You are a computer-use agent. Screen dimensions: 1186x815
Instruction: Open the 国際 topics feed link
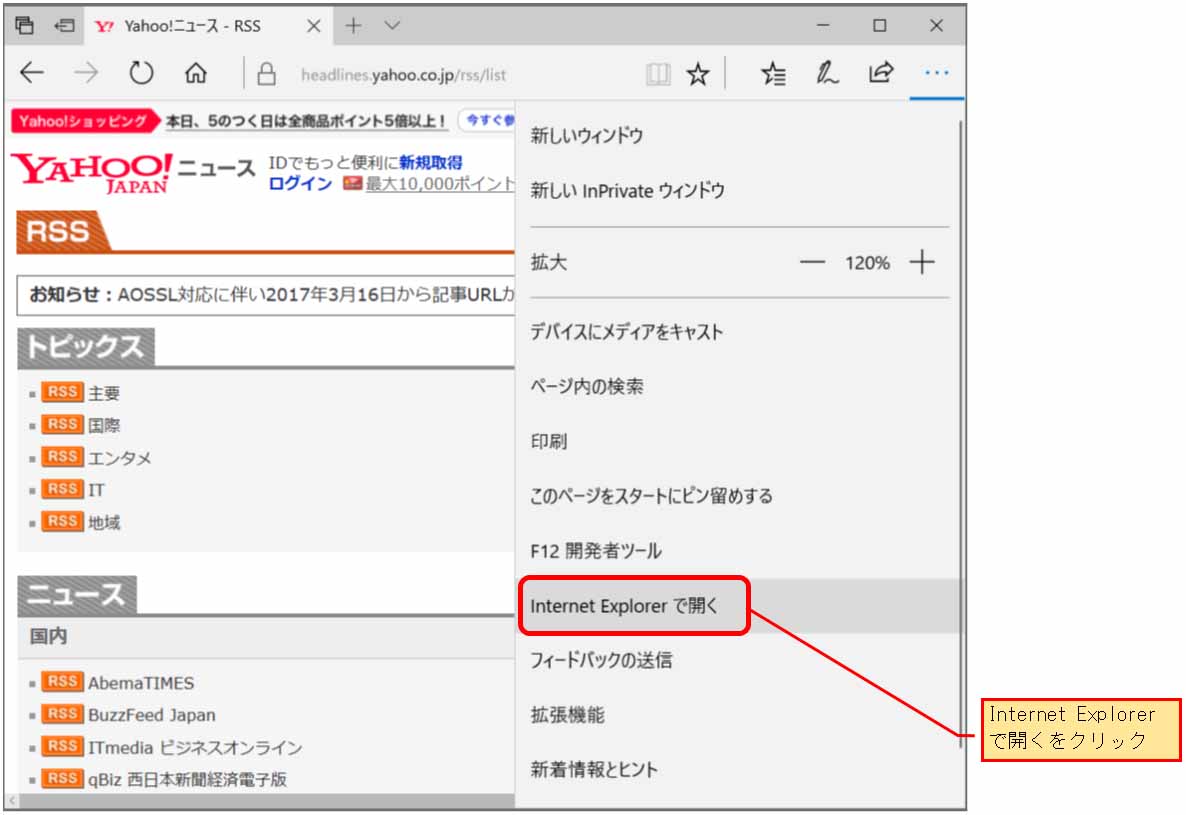point(104,426)
